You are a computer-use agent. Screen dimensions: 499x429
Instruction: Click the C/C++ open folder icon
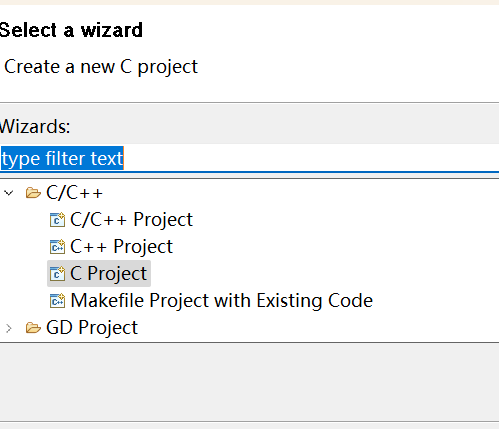[x=33, y=193]
